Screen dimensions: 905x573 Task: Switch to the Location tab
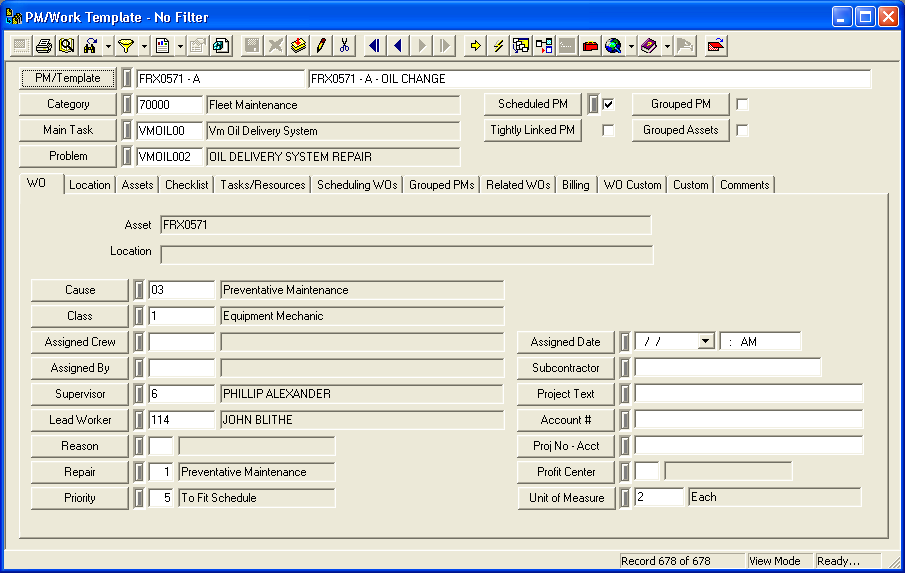(89, 185)
